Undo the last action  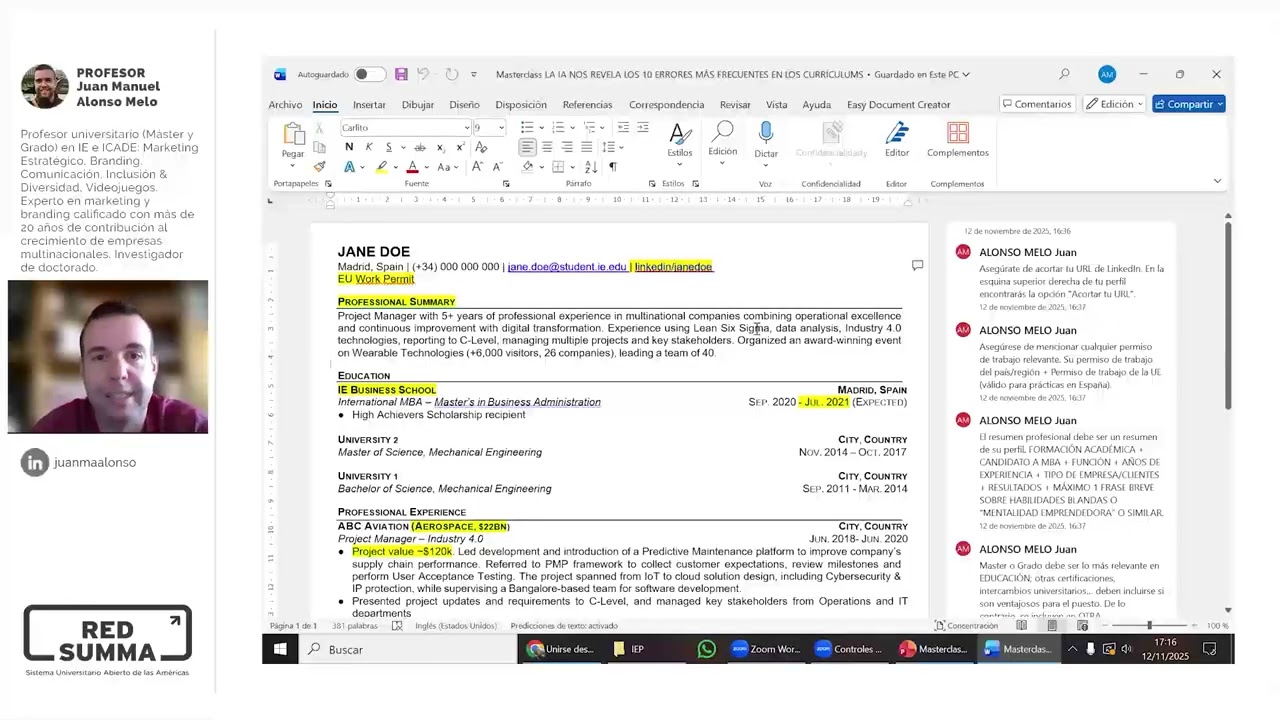423,74
